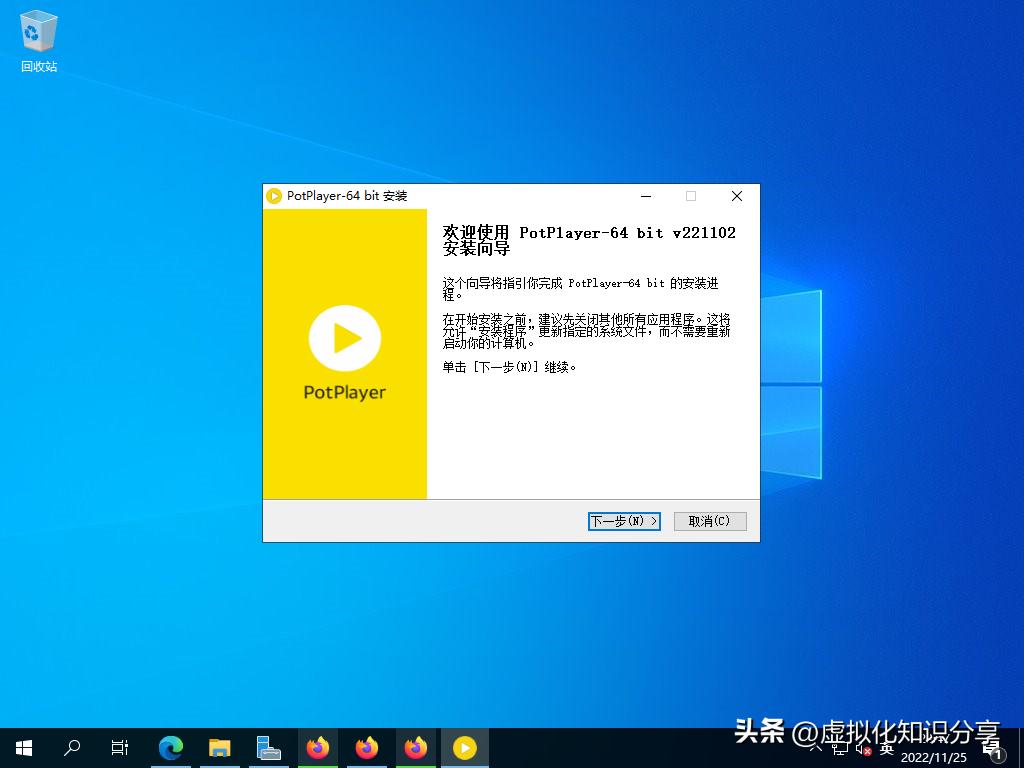
Task: Switch the input method from 英
Action: coord(888,749)
